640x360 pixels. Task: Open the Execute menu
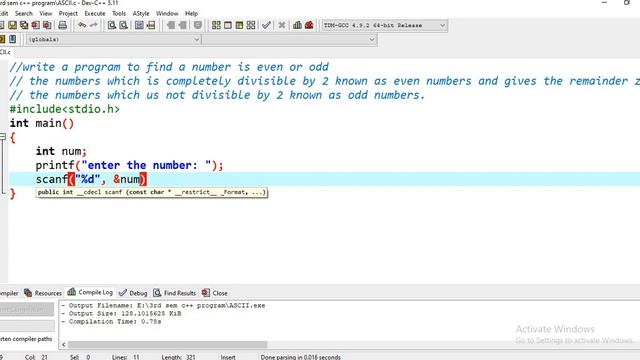pyautogui.click(x=95, y=13)
